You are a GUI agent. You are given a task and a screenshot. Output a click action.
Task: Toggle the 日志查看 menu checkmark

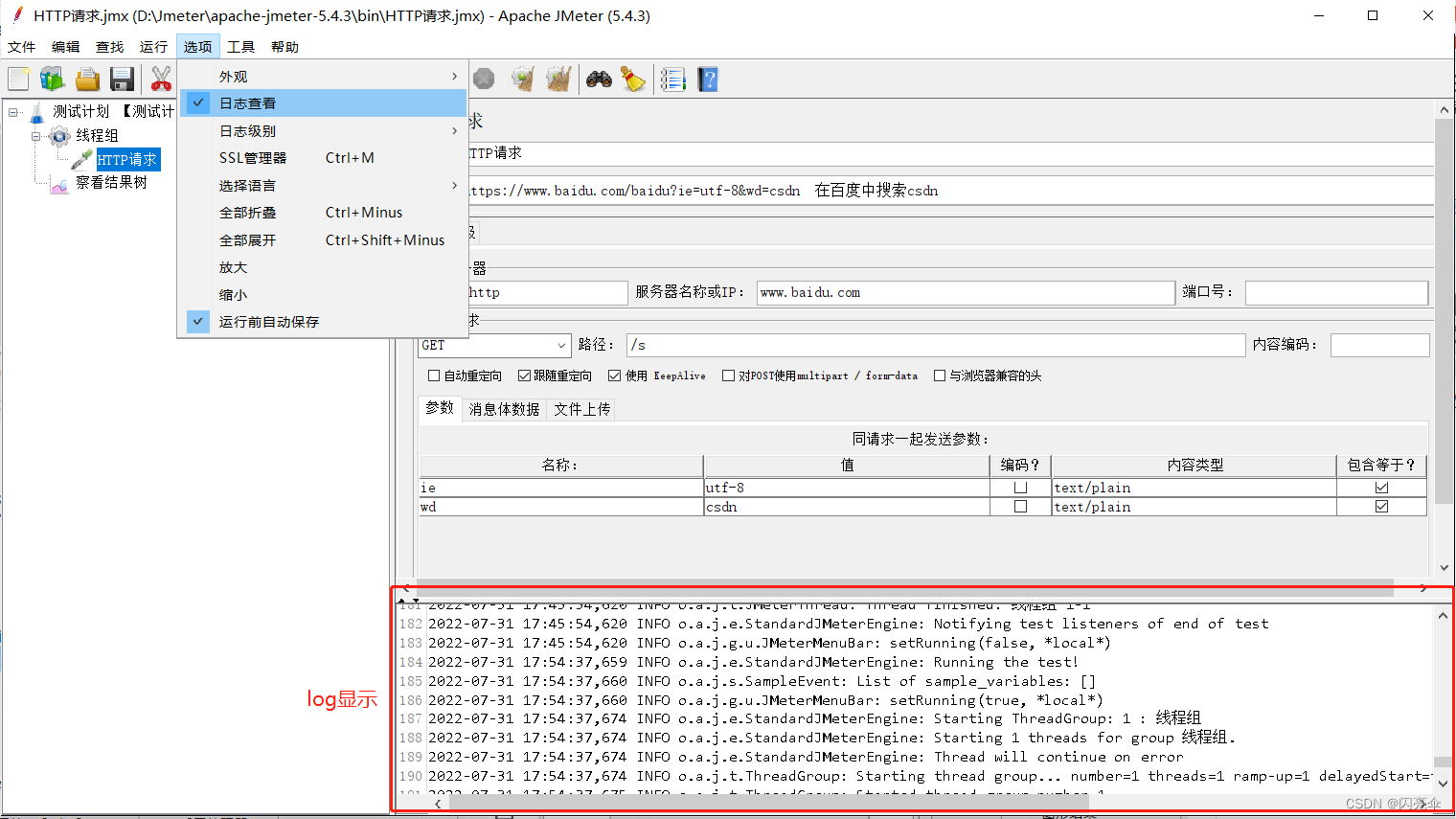[x=197, y=102]
